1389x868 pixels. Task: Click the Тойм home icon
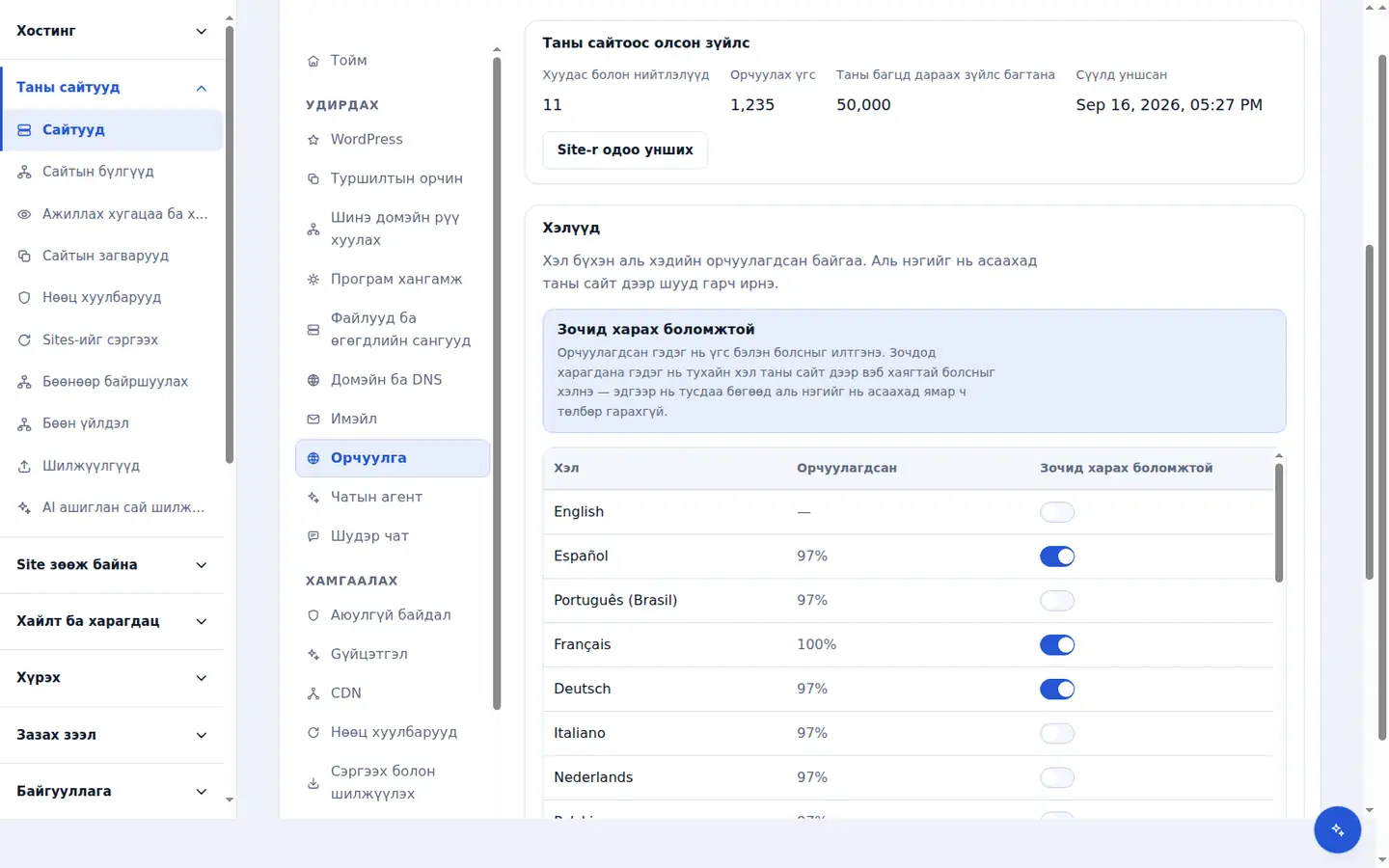(313, 61)
